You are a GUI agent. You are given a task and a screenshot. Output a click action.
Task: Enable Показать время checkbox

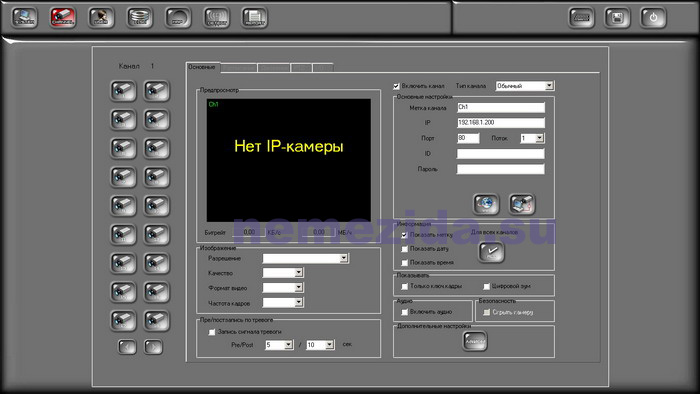point(404,263)
